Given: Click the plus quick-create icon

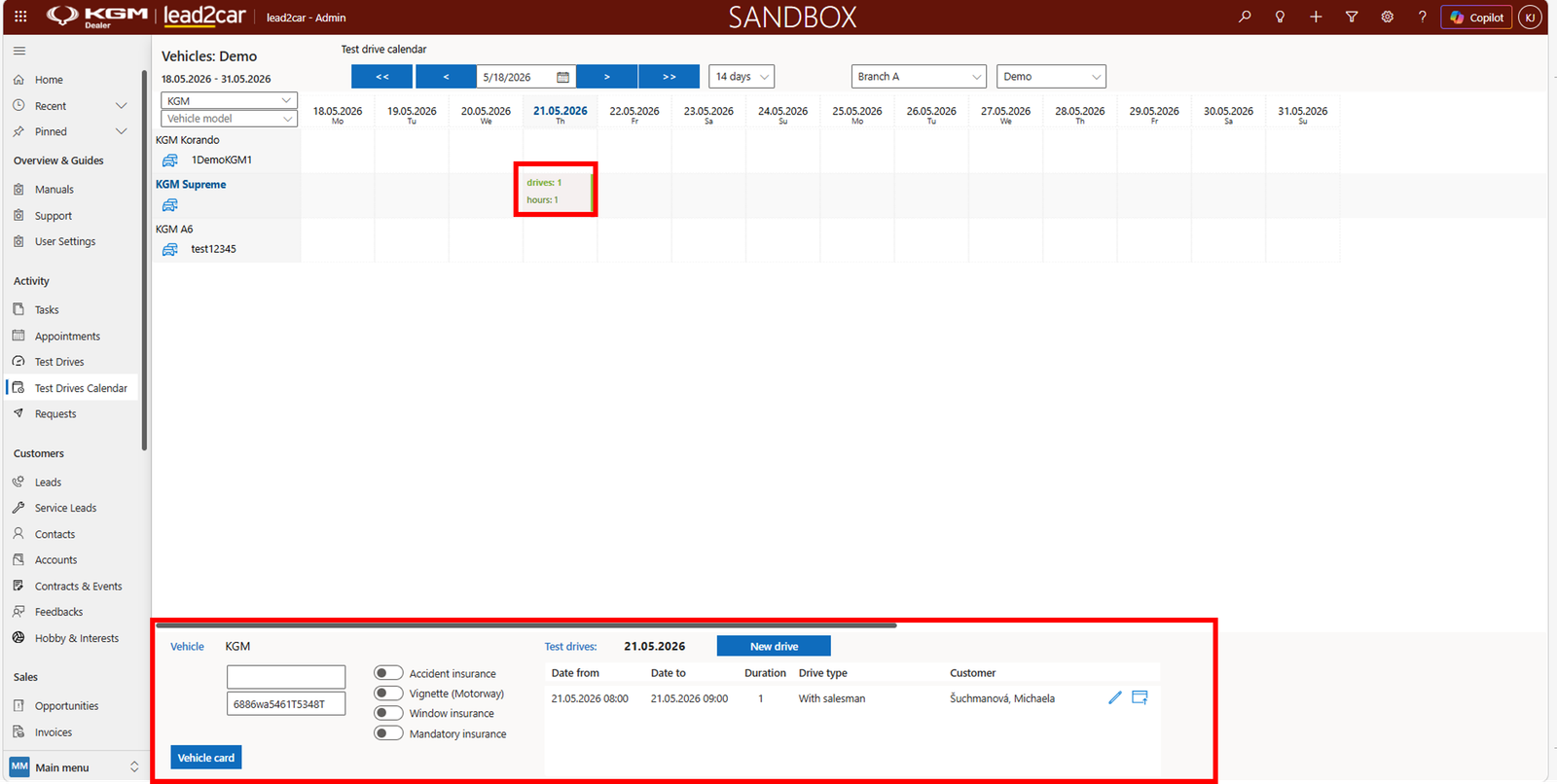Looking at the screenshot, I should coord(1316,17).
